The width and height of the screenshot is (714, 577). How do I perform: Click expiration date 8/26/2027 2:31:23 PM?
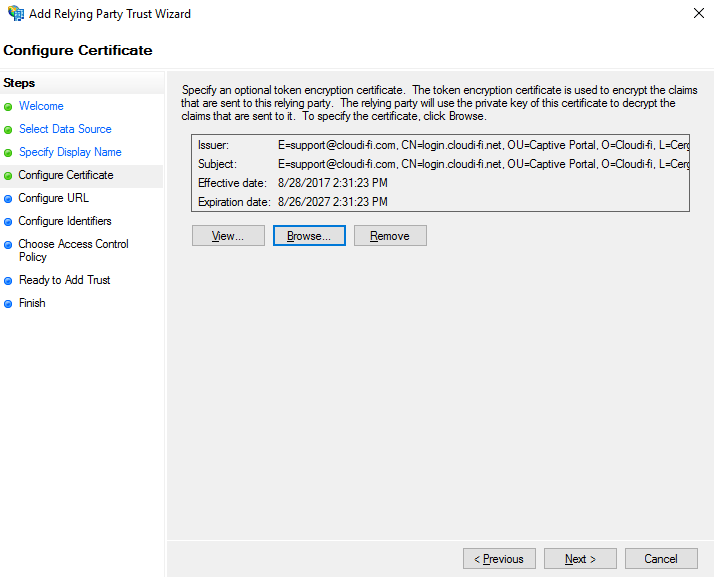(x=333, y=202)
